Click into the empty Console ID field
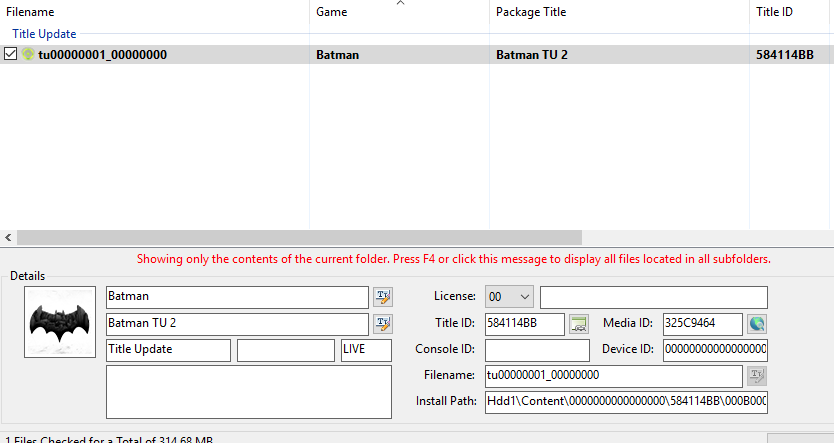This screenshot has height=443, width=834. point(537,350)
